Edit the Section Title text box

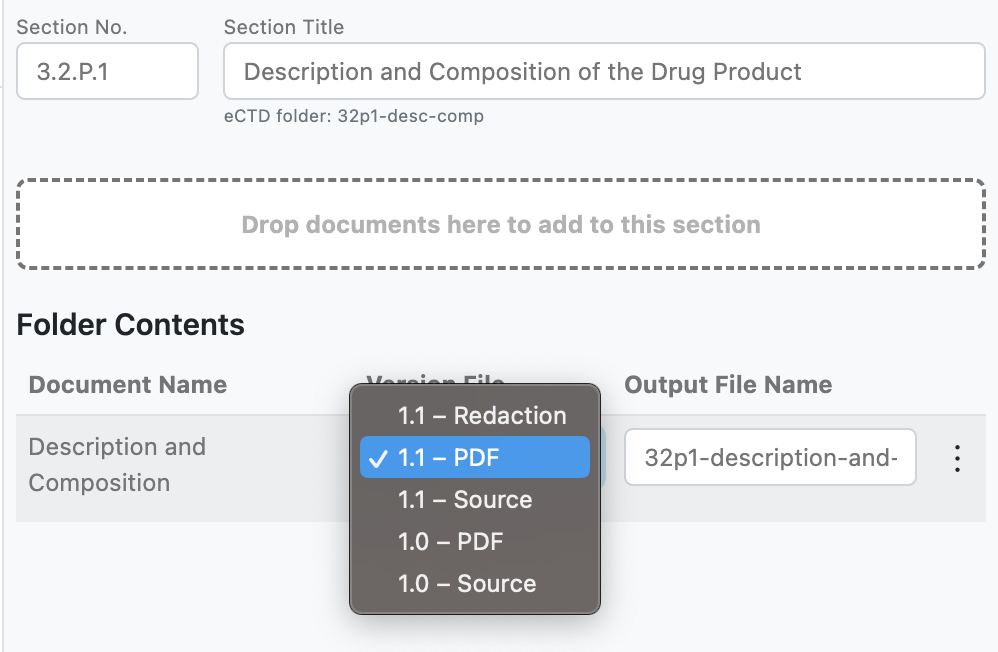603,71
